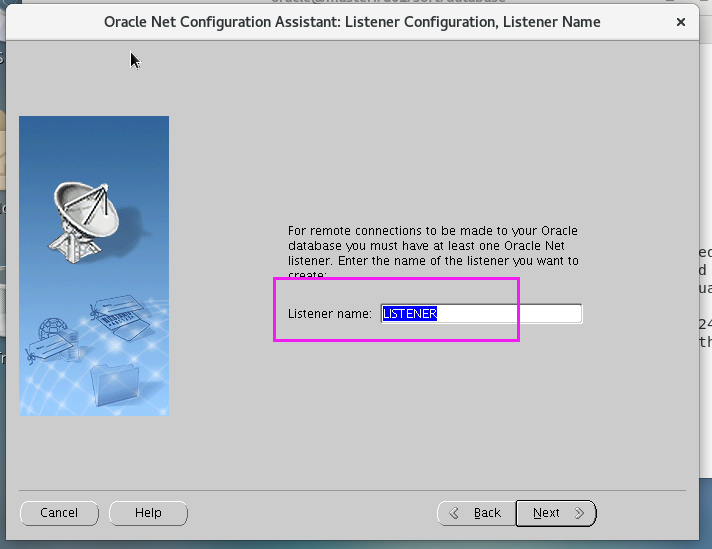The image size is (712, 549).
Task: Click the 'For remote connections' instruction text
Action: 433,252
